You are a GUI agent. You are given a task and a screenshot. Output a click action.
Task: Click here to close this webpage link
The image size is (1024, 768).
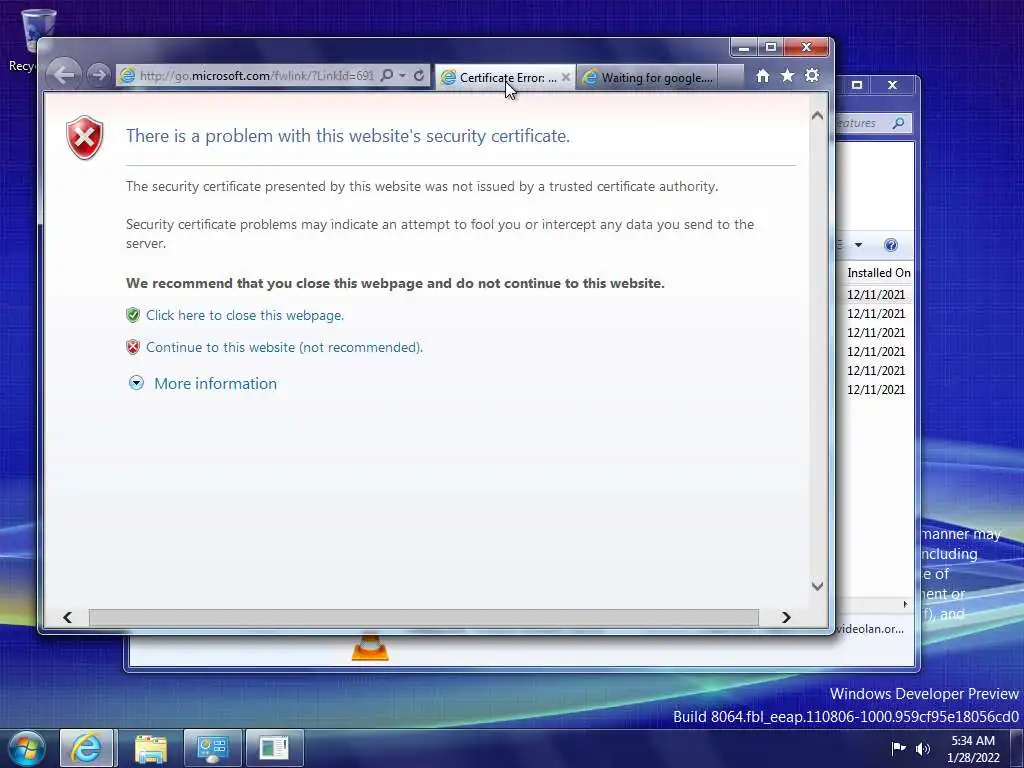pos(245,315)
